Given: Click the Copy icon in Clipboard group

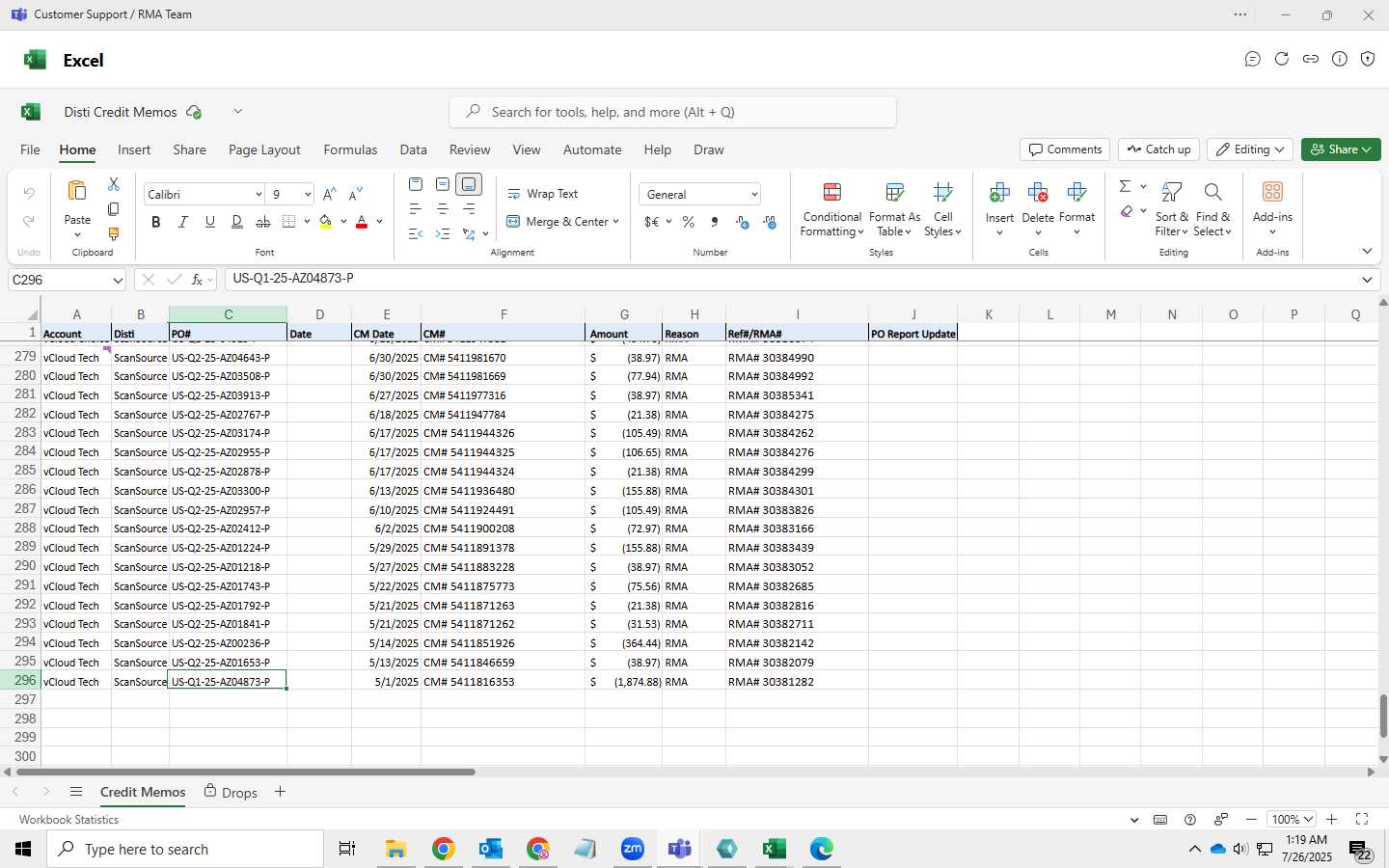Looking at the screenshot, I should pos(113,208).
